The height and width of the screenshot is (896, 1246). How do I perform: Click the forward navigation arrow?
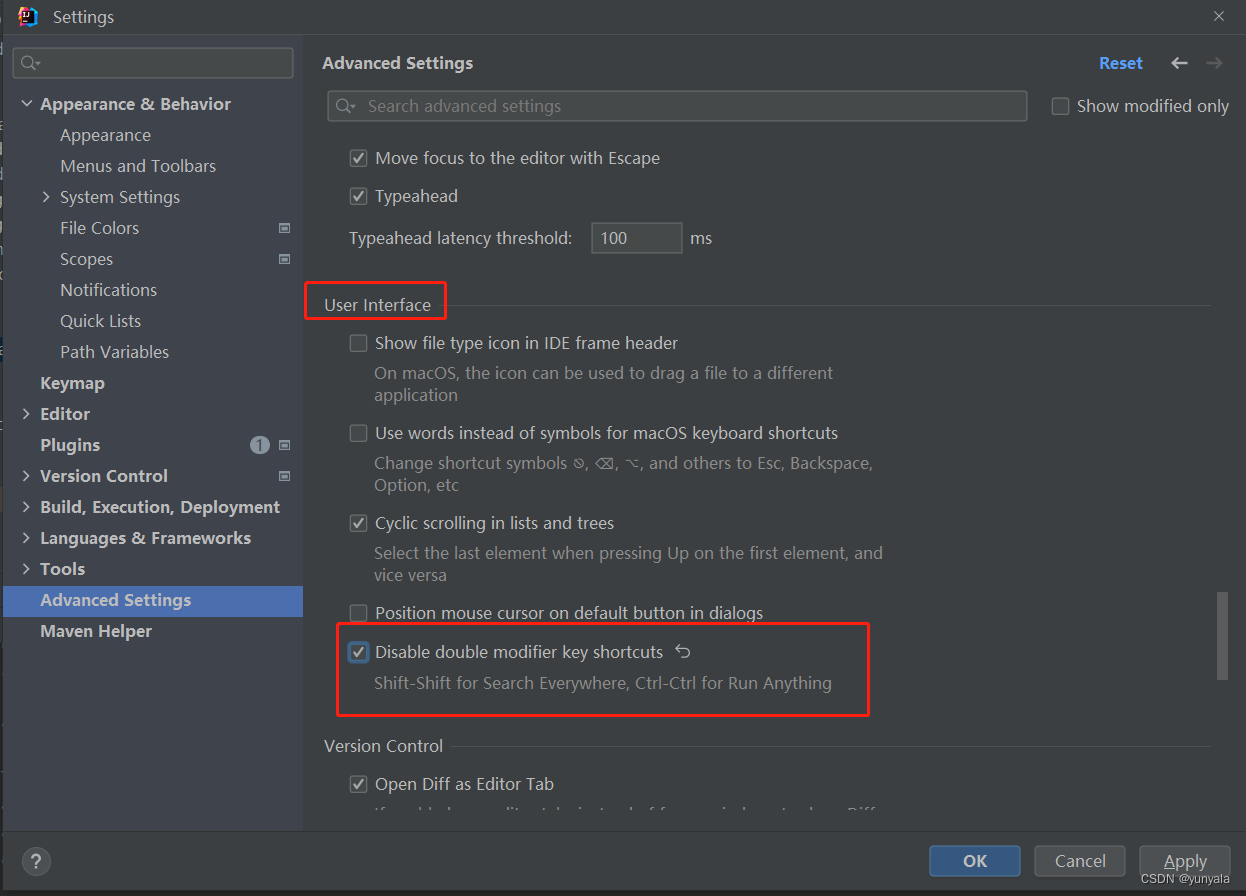pyautogui.click(x=1214, y=63)
